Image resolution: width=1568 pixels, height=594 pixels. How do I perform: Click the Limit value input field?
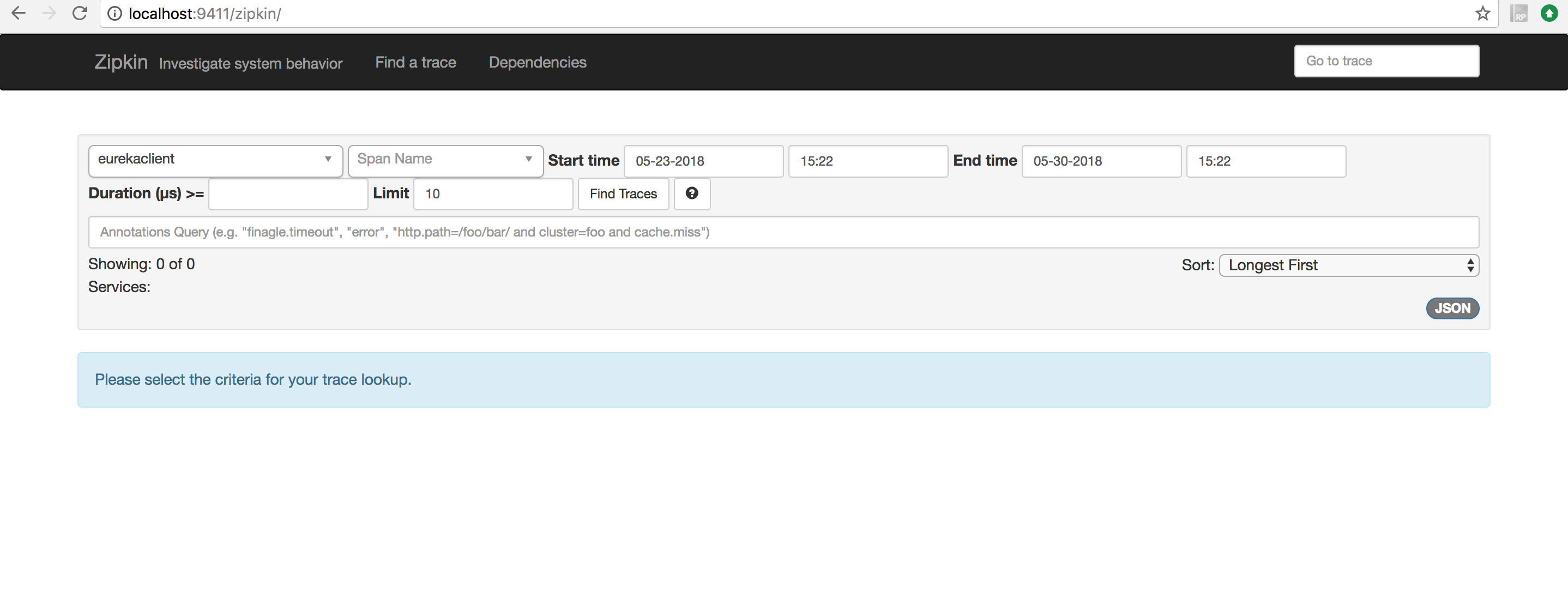(491, 193)
